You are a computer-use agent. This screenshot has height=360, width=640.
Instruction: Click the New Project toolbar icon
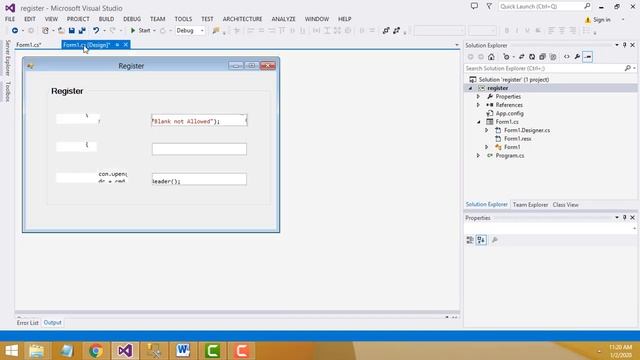[x=45, y=31]
